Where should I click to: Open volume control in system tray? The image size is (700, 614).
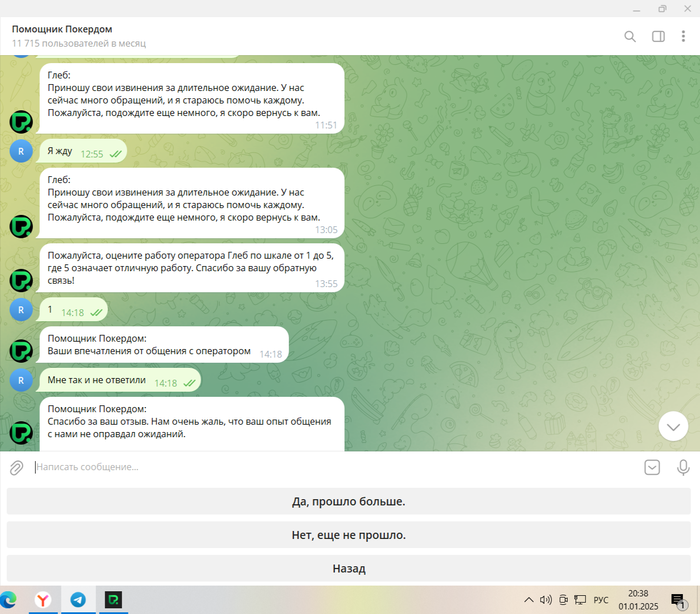pyautogui.click(x=546, y=600)
